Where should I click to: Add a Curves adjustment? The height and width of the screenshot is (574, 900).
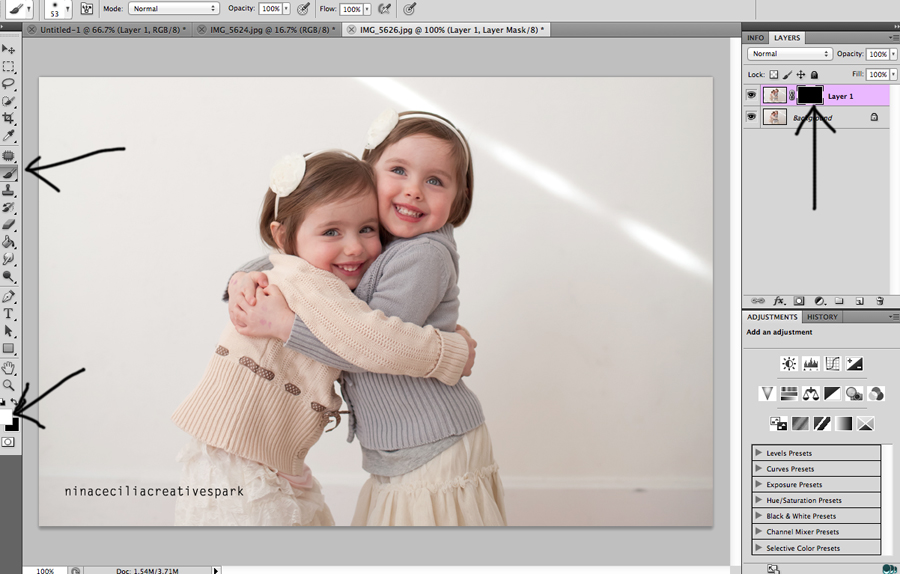coord(832,364)
